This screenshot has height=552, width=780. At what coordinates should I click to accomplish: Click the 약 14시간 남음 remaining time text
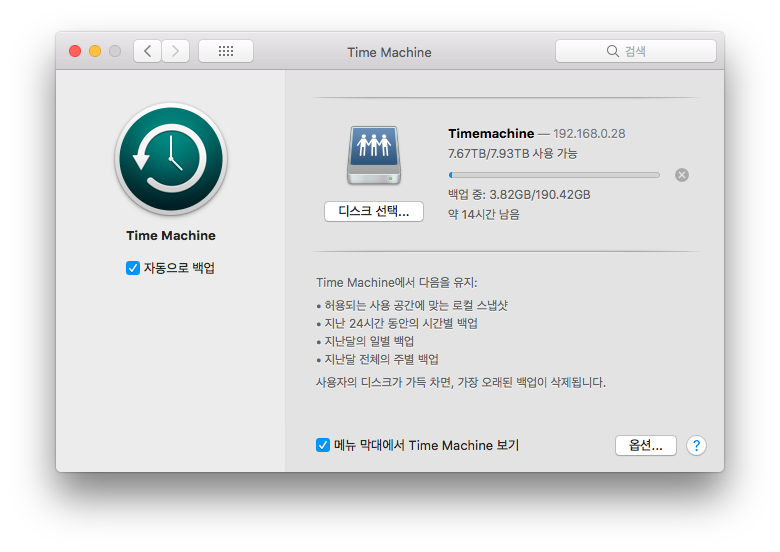[x=484, y=214]
